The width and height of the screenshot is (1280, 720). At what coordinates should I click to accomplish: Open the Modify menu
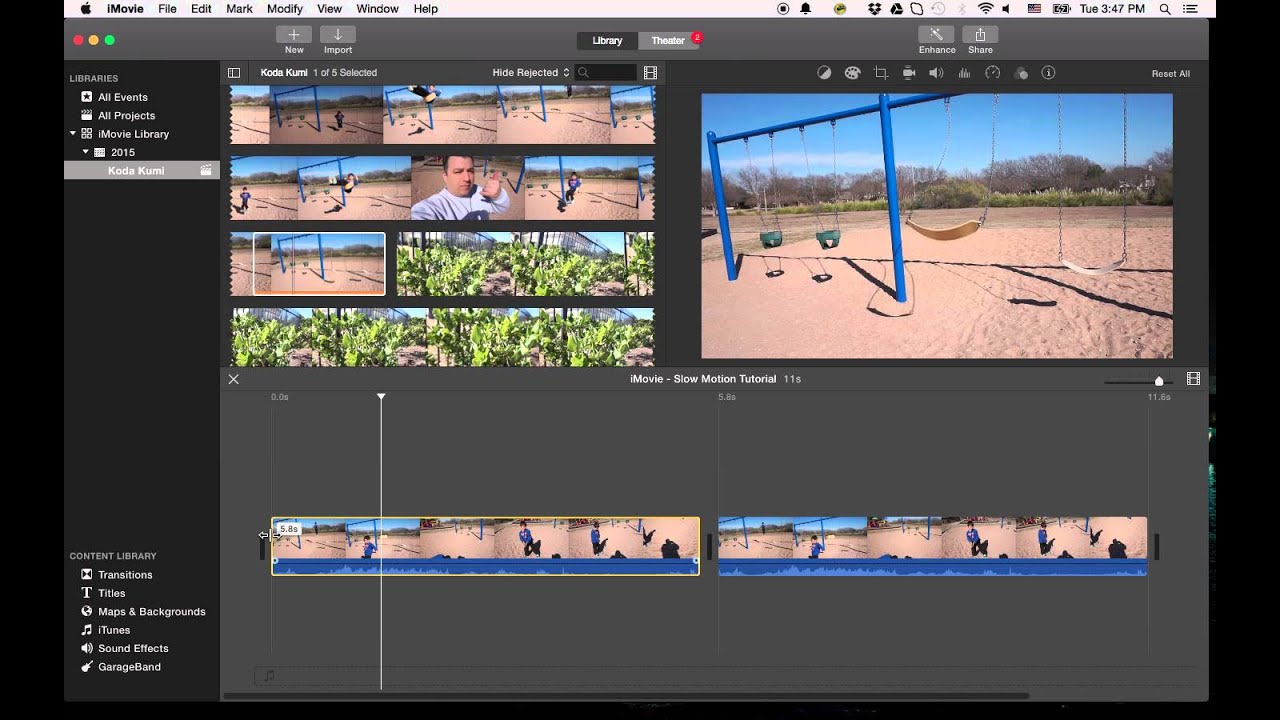[285, 9]
